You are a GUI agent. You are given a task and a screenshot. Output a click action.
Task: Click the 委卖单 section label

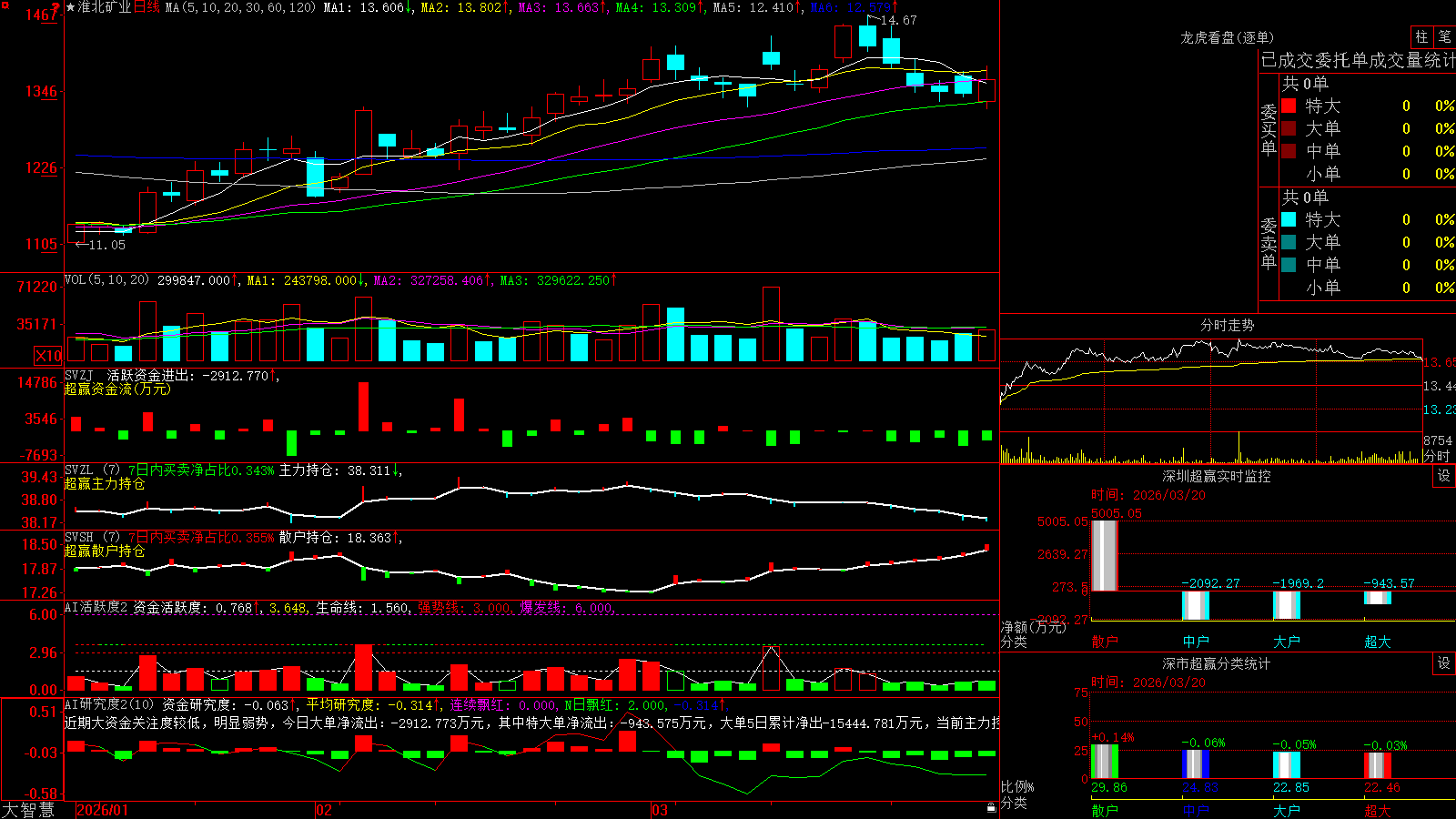1269,243
